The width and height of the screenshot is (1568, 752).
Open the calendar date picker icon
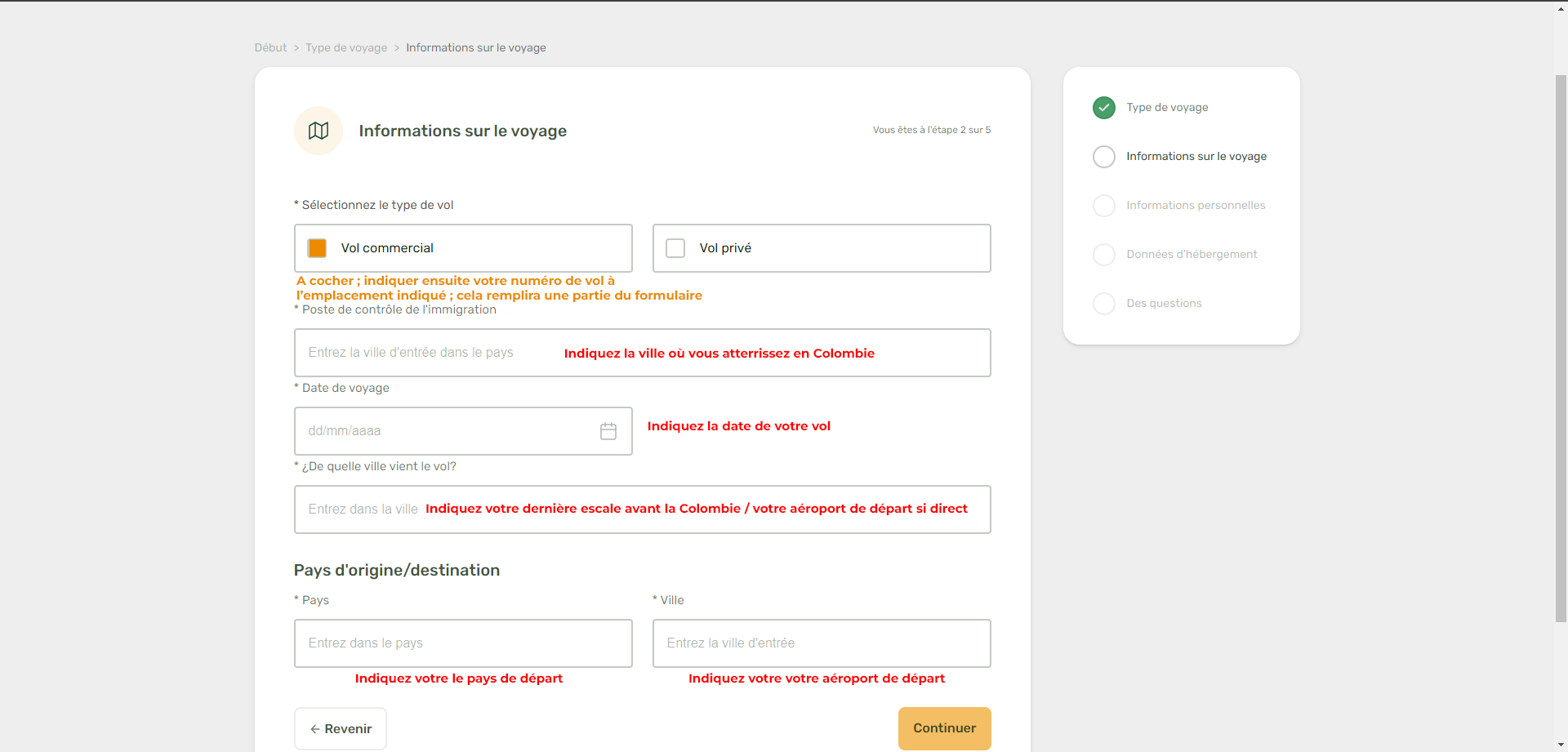pyautogui.click(x=608, y=431)
